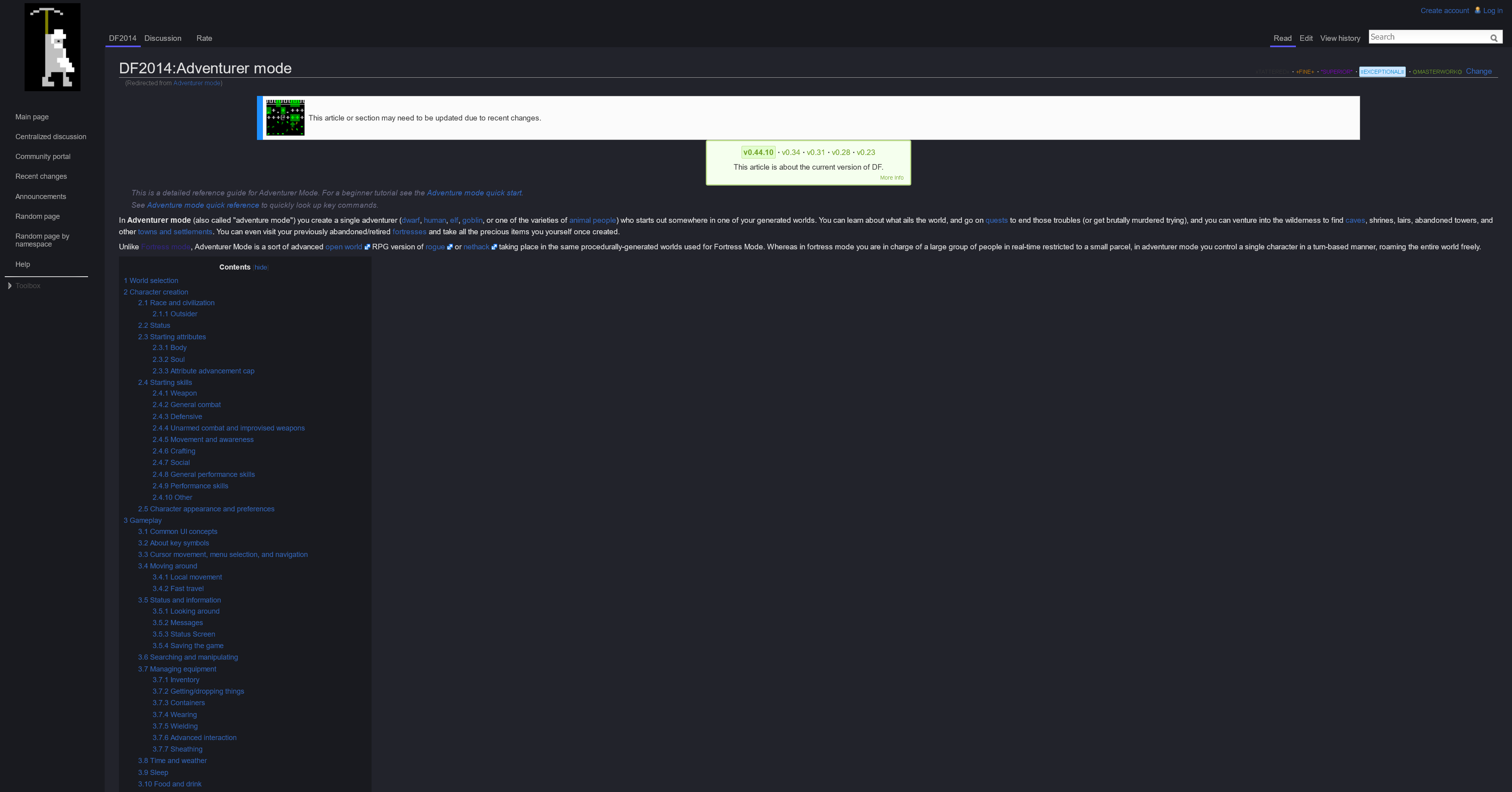Jump to 2.4.6 Crafting section

174,451
